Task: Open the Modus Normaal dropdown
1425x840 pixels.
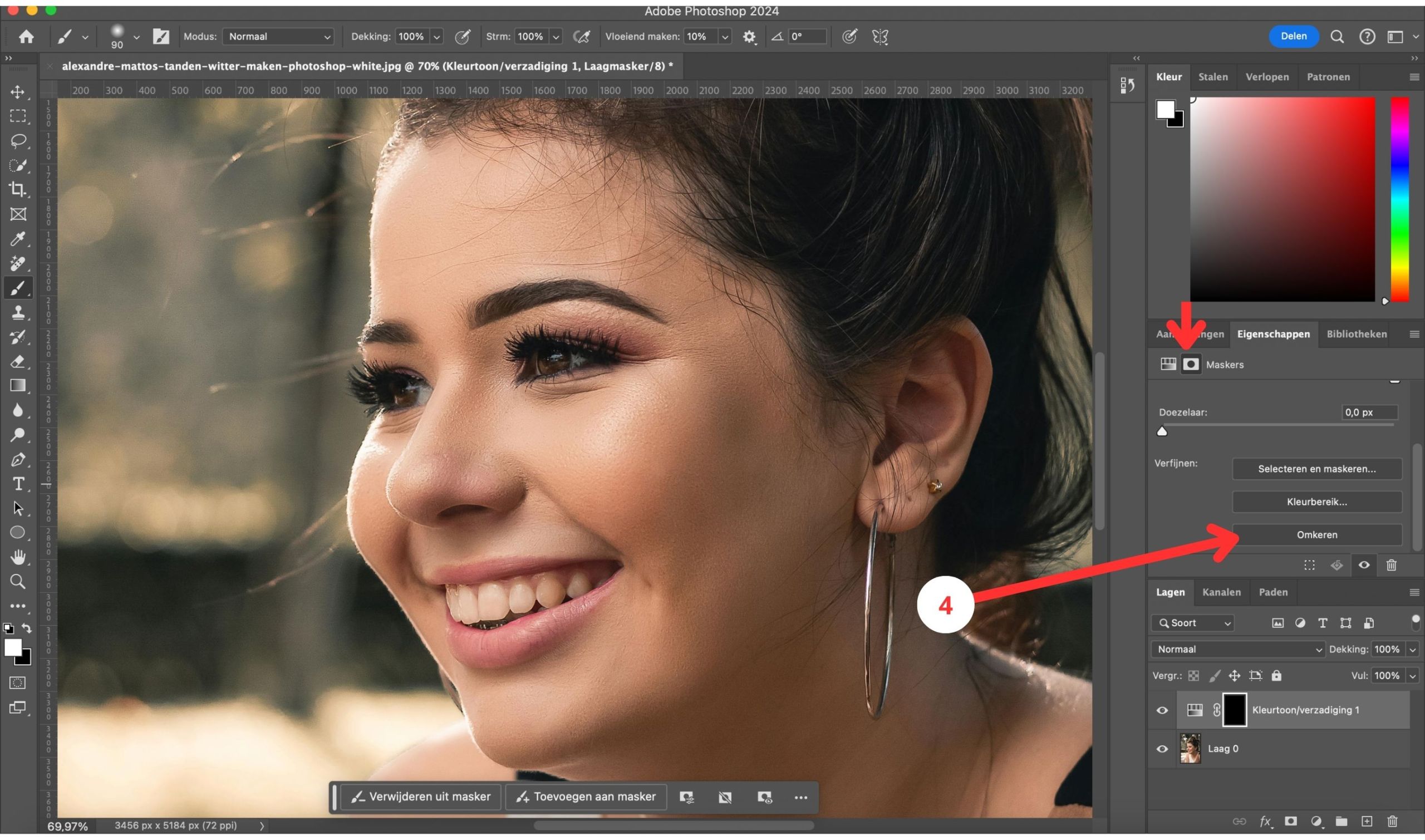Action: pyautogui.click(x=278, y=36)
